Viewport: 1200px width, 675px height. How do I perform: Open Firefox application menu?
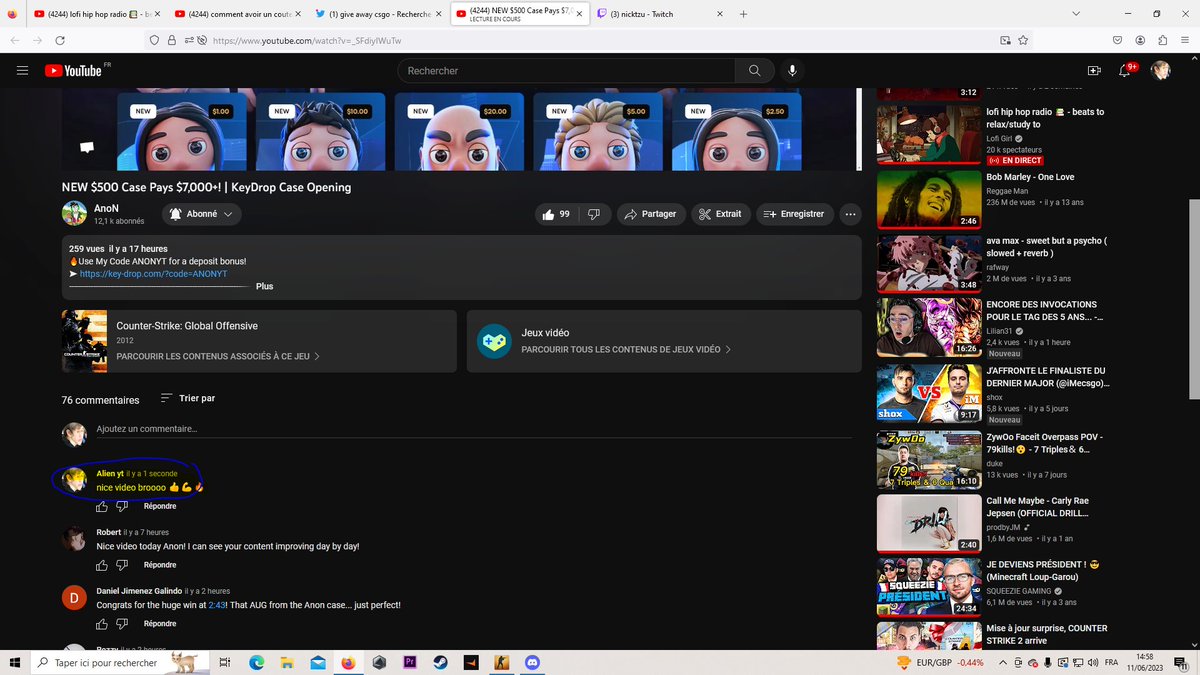click(x=1185, y=40)
